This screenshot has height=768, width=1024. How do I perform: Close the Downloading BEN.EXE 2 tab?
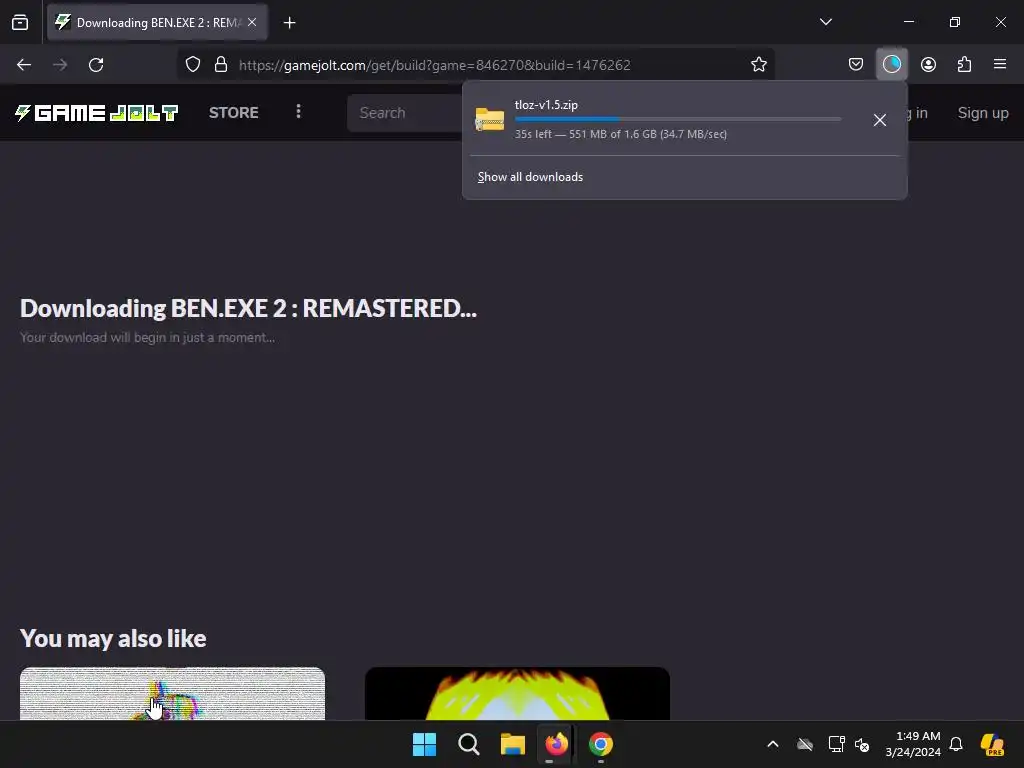[x=252, y=22]
